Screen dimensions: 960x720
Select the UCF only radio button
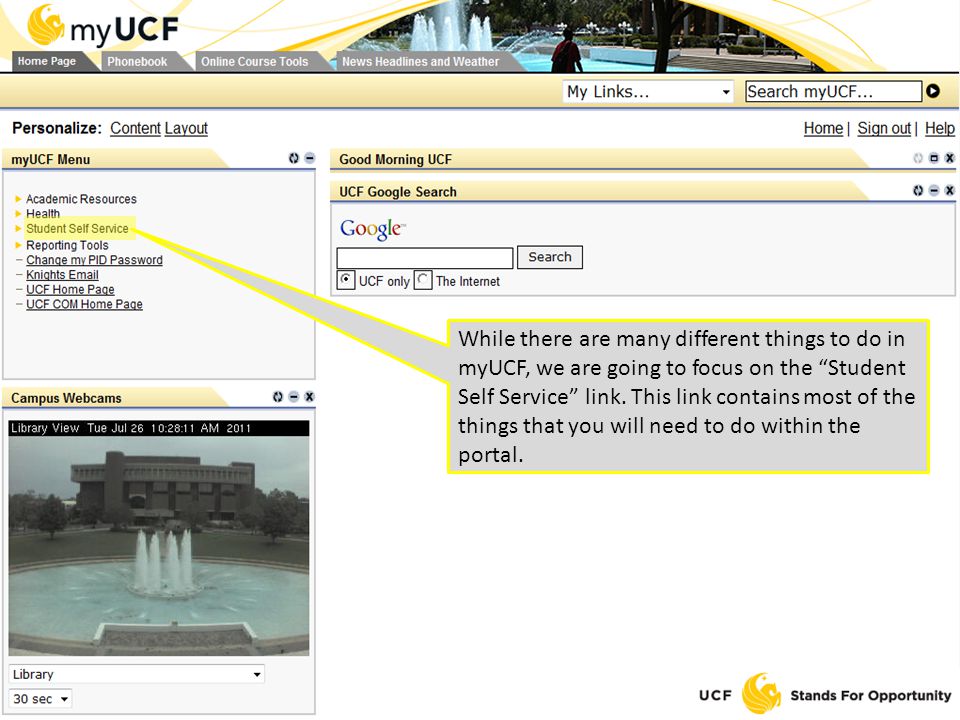tap(346, 280)
